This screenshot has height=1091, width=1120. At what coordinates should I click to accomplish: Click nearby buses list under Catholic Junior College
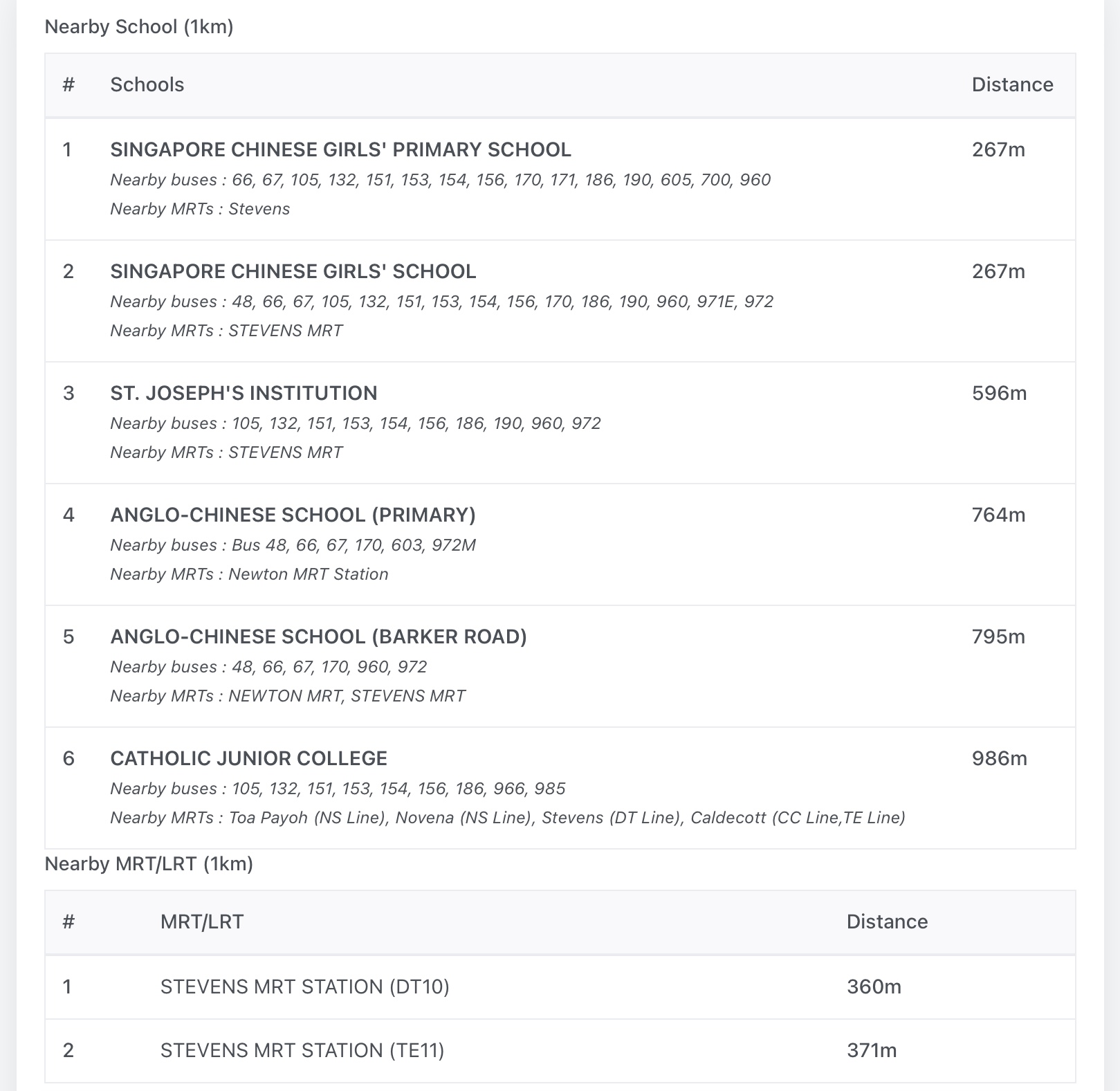pyautogui.click(x=338, y=789)
